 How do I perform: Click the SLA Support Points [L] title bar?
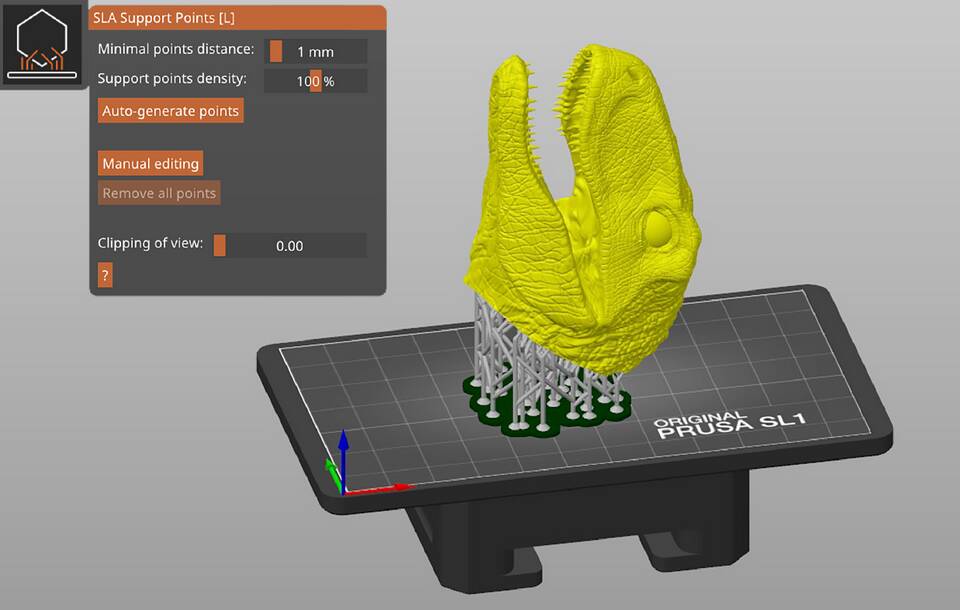click(x=236, y=18)
